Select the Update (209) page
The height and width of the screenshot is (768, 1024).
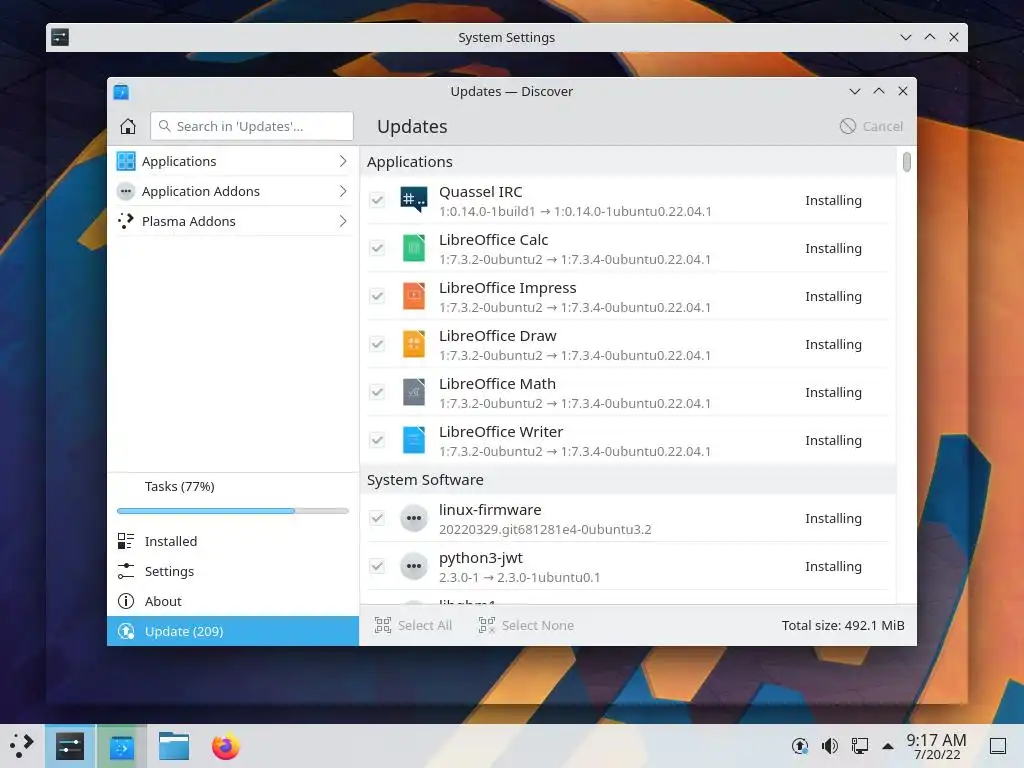pyautogui.click(x=233, y=631)
